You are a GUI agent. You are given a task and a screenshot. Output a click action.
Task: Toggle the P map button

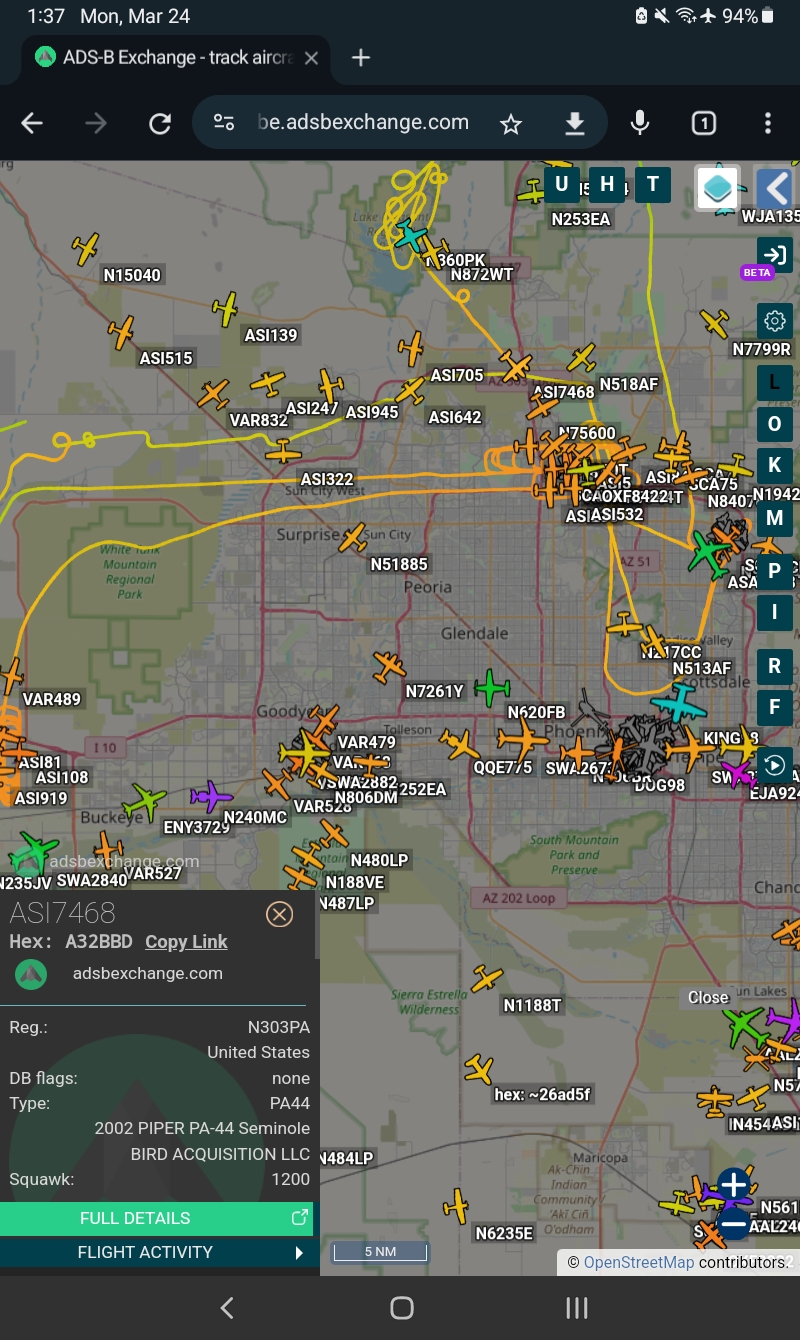pyautogui.click(x=774, y=572)
